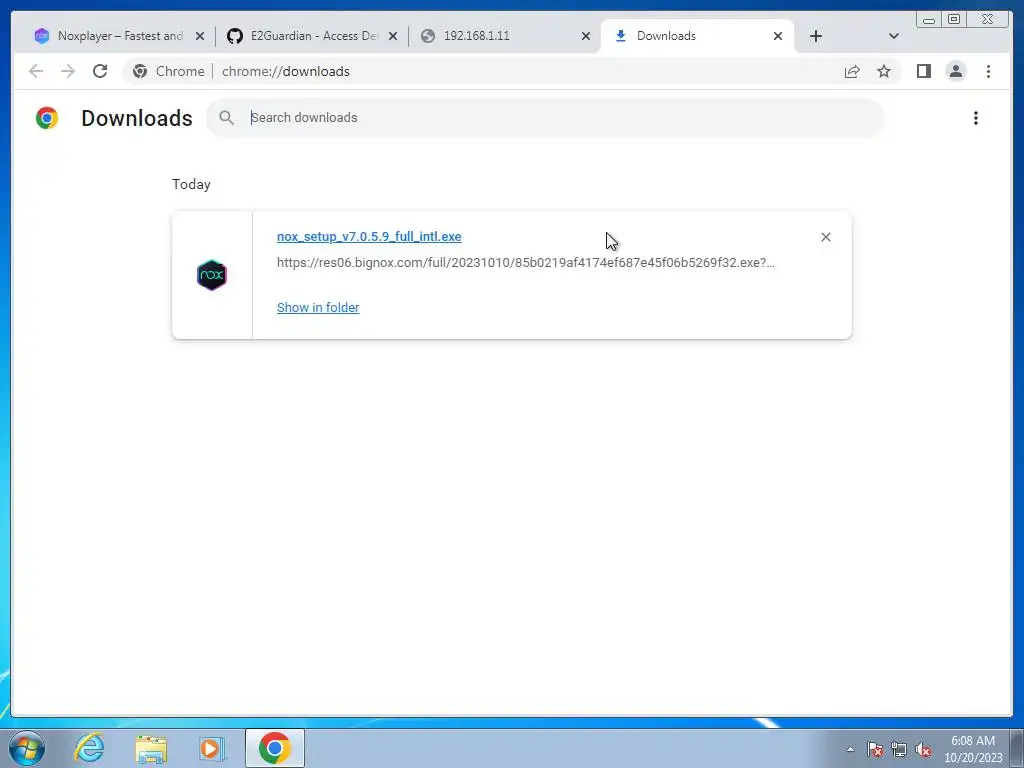Open Windows Media Player from taskbar
The height and width of the screenshot is (768, 1024).
point(212,748)
